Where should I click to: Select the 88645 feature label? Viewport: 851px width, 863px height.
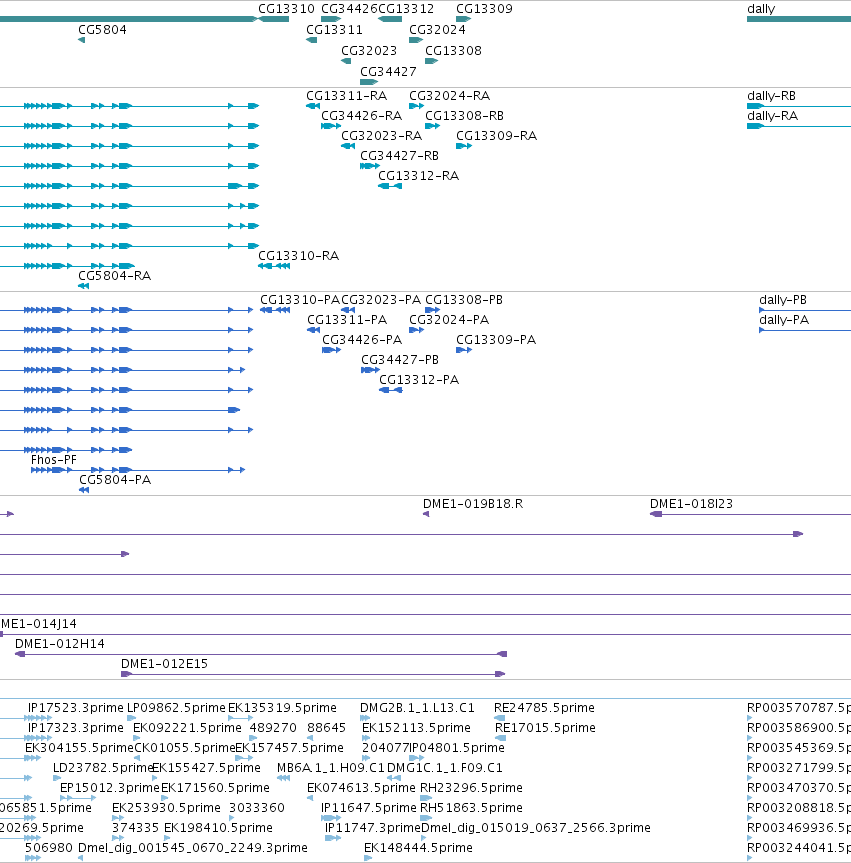[x=326, y=728]
